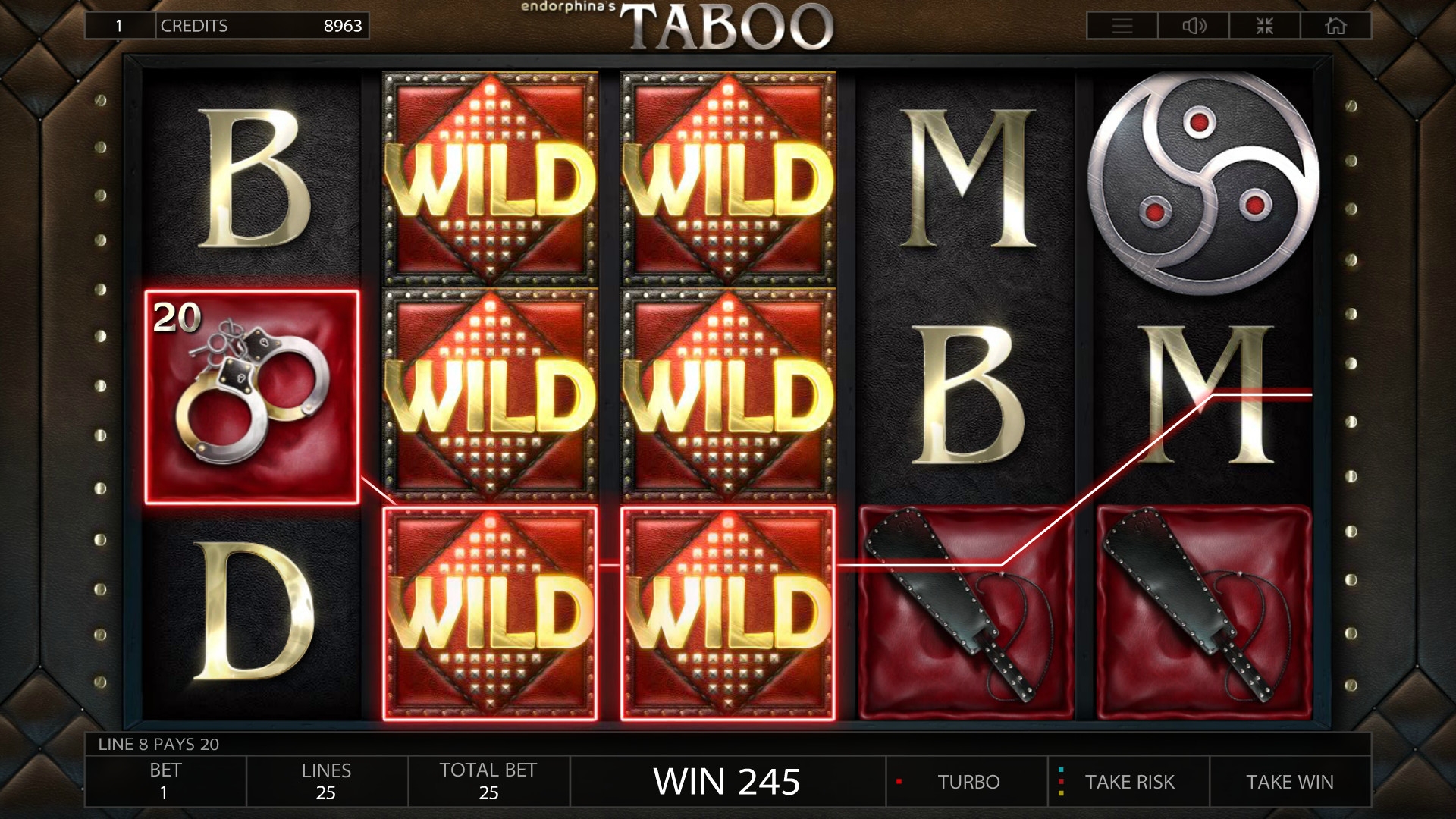Open the TOTAL BET panel
Screen dimensions: 1456x819
coord(488,782)
